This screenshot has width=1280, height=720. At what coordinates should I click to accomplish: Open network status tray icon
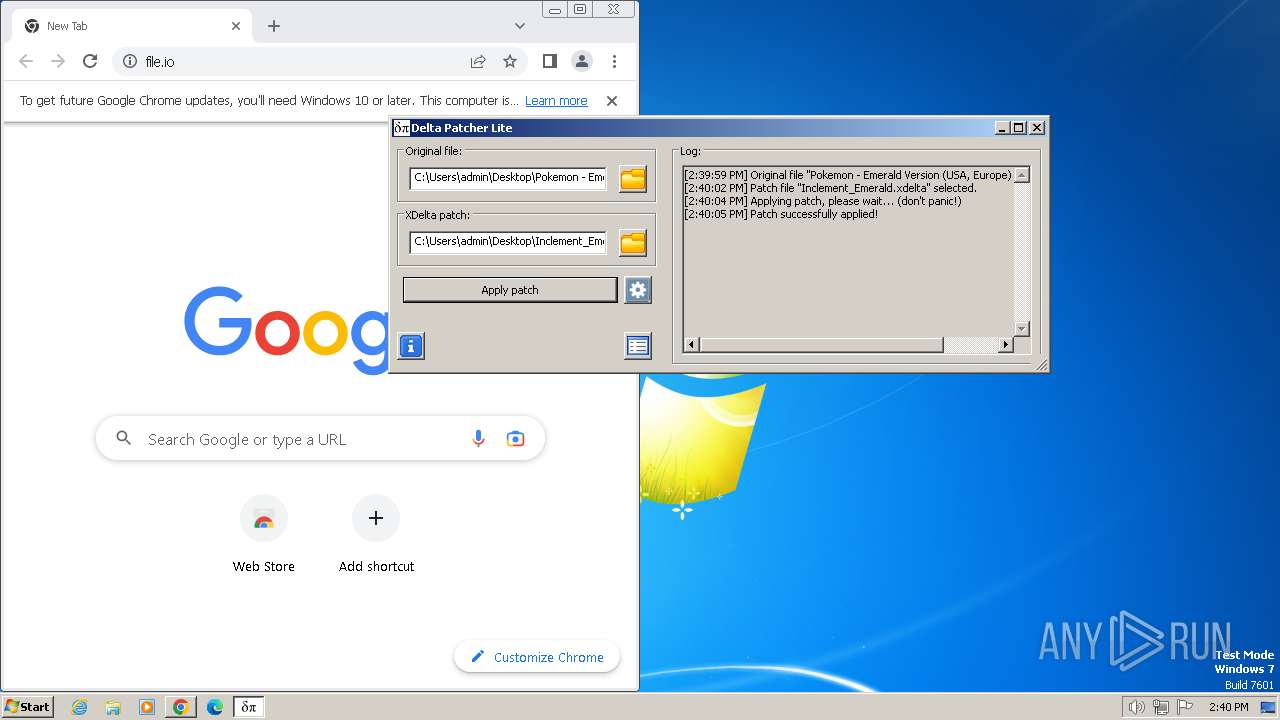1160,707
